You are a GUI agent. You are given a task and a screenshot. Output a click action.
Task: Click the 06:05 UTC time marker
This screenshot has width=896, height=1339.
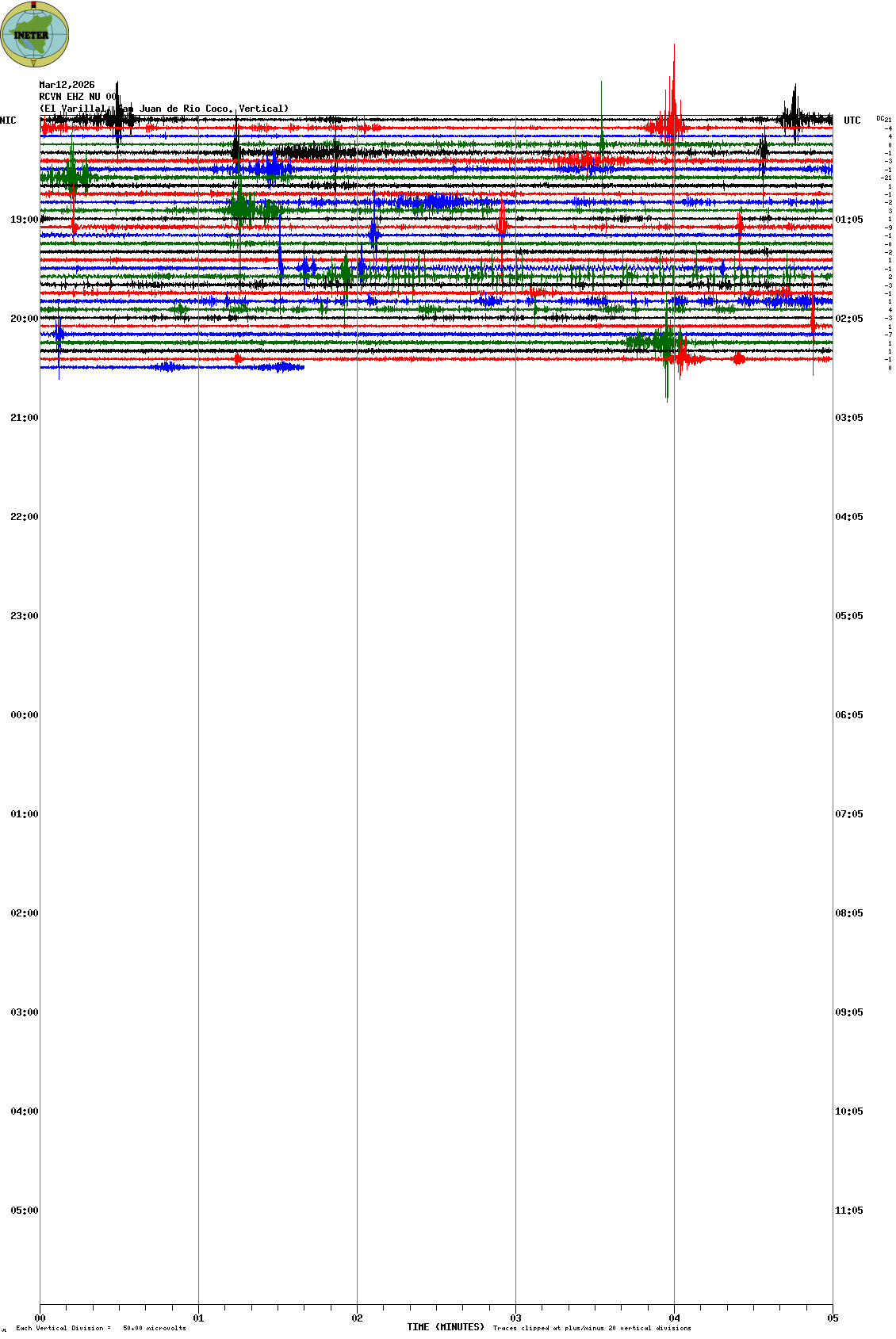tap(848, 715)
